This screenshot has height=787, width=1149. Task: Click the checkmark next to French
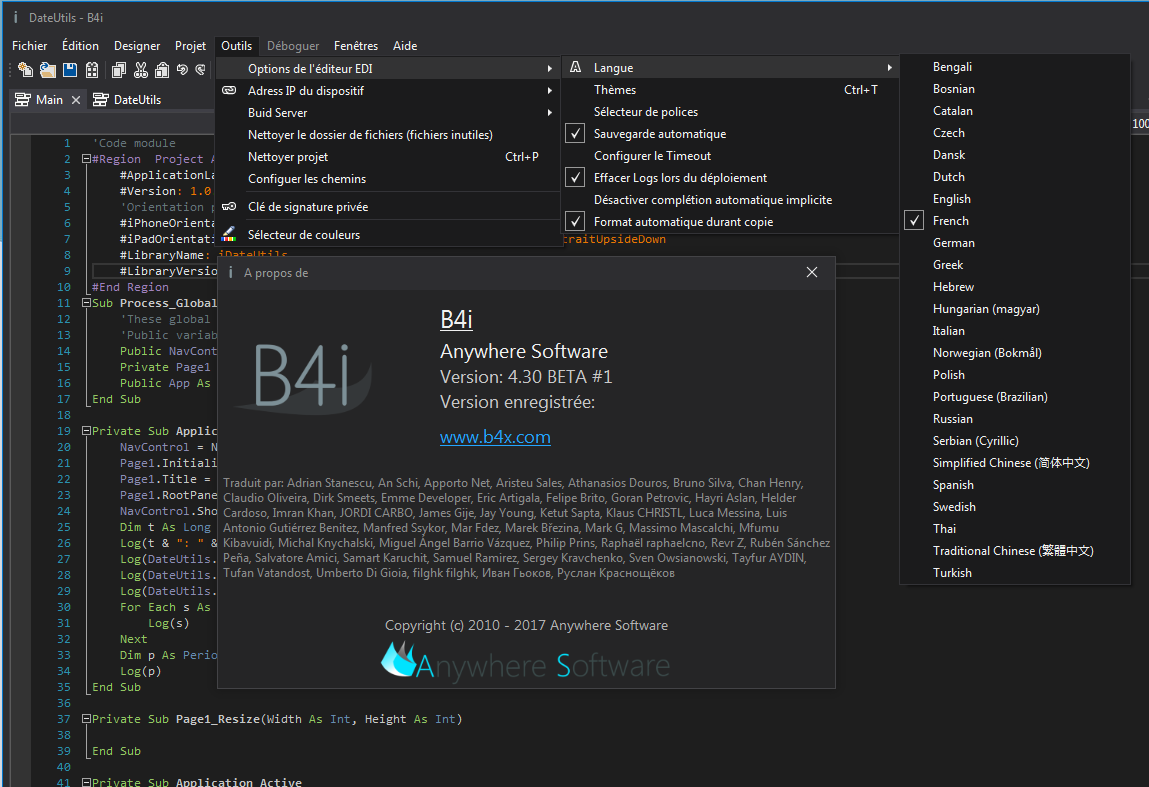pos(914,221)
